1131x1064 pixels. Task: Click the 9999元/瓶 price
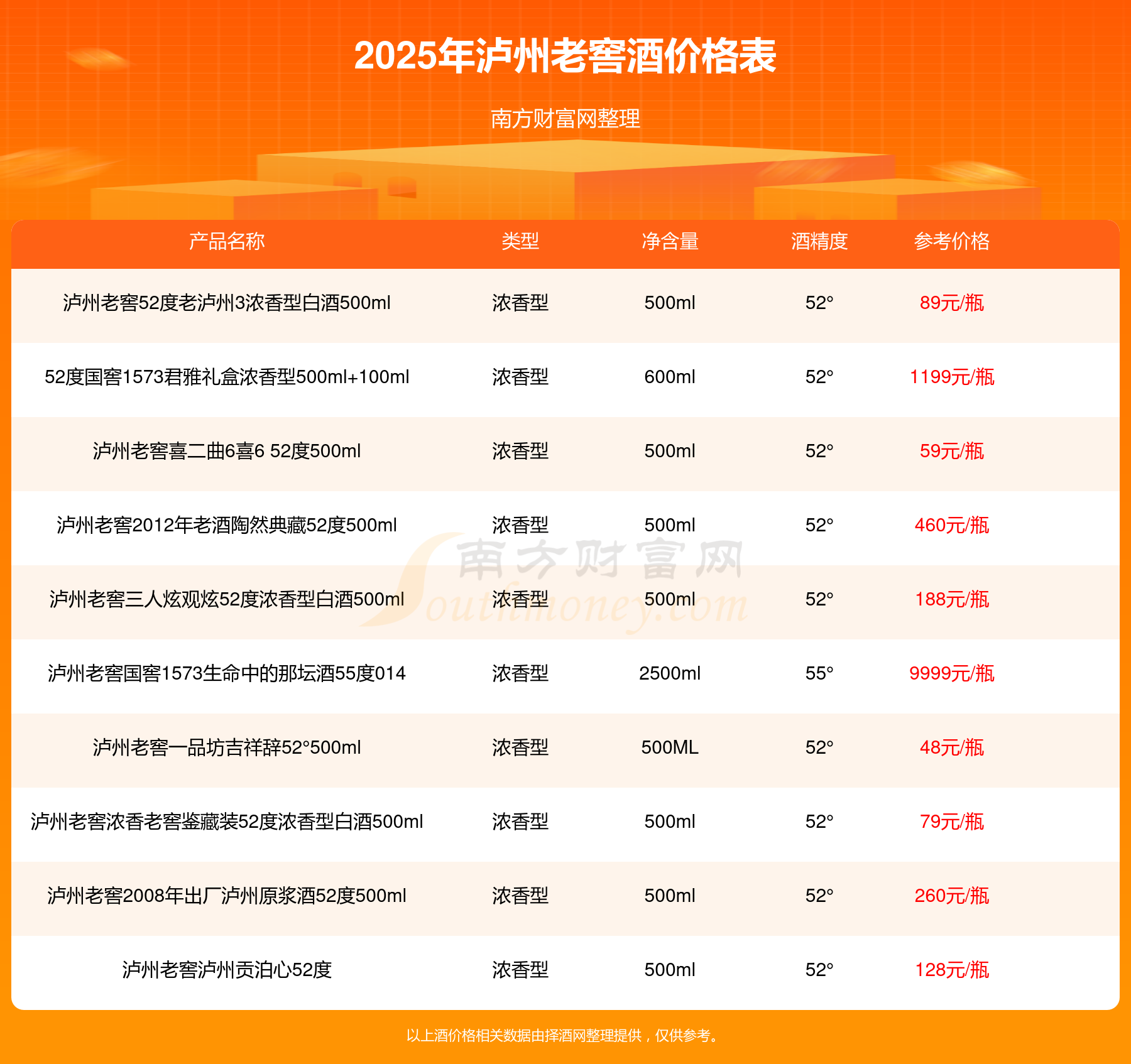click(x=952, y=673)
